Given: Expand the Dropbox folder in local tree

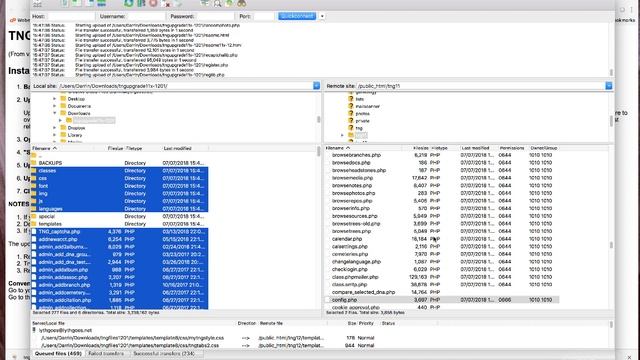Looking at the screenshot, I should 55,128.
